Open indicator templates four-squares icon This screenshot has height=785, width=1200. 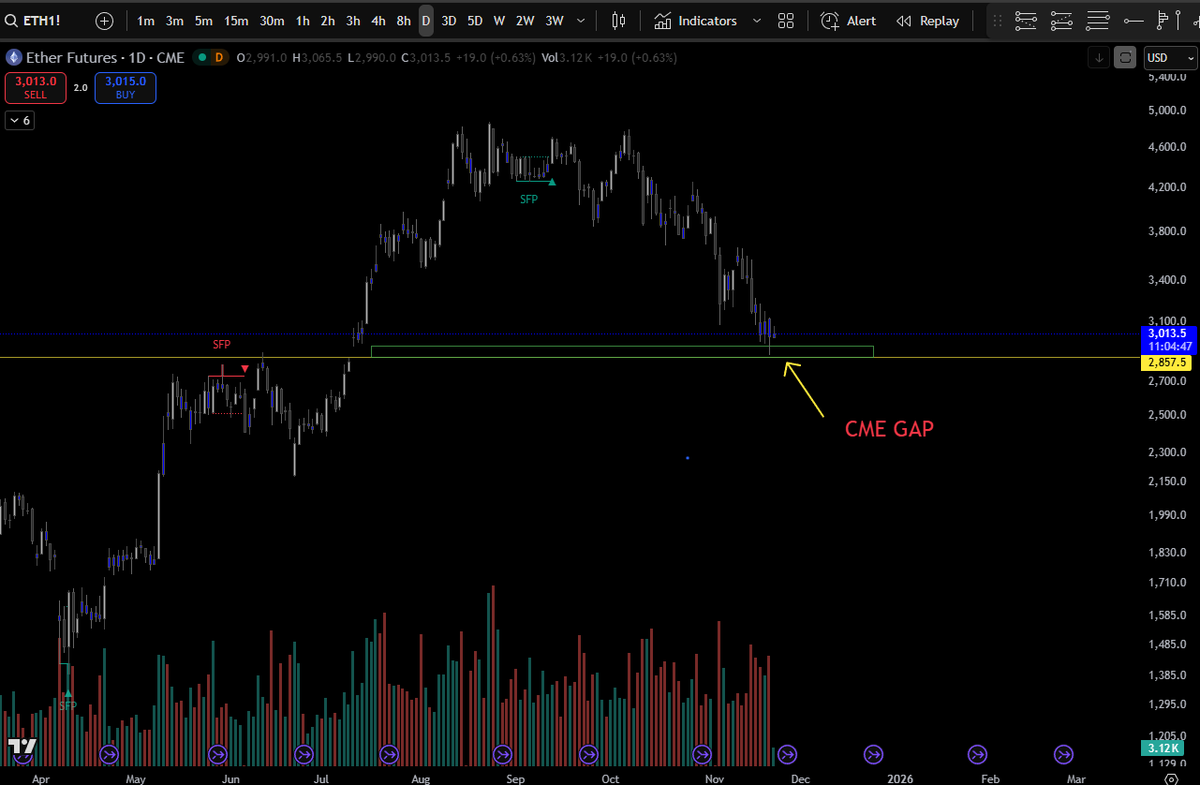coord(786,20)
